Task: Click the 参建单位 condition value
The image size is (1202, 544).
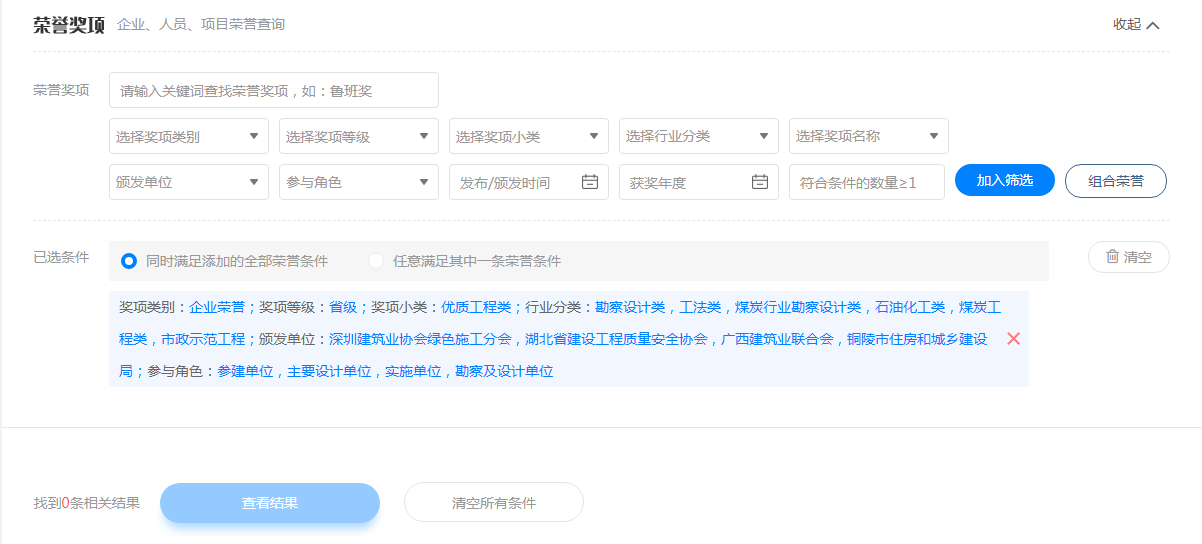Action: click(245, 371)
